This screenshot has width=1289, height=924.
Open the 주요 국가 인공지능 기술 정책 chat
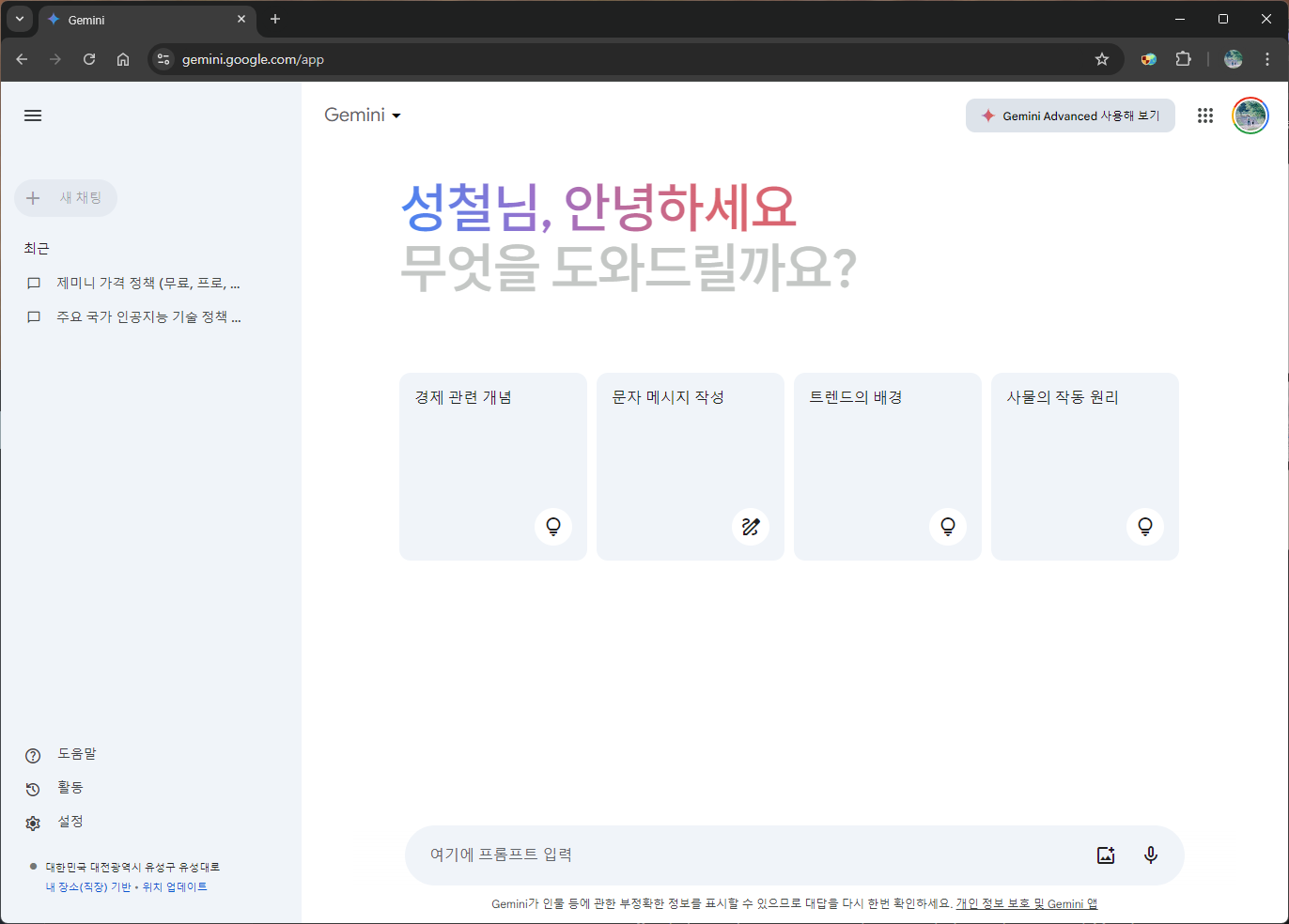pyautogui.click(x=148, y=317)
